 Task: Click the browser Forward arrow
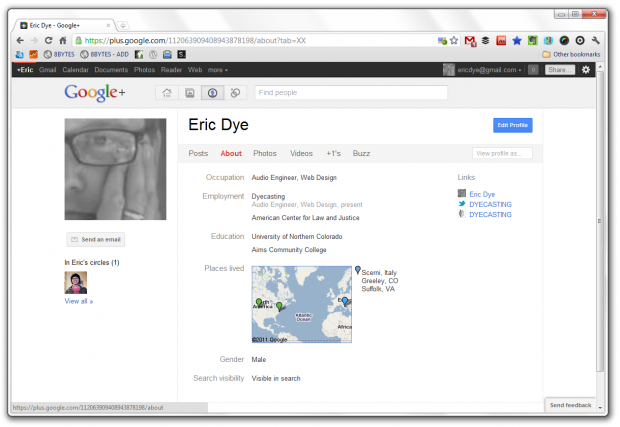tap(34, 40)
